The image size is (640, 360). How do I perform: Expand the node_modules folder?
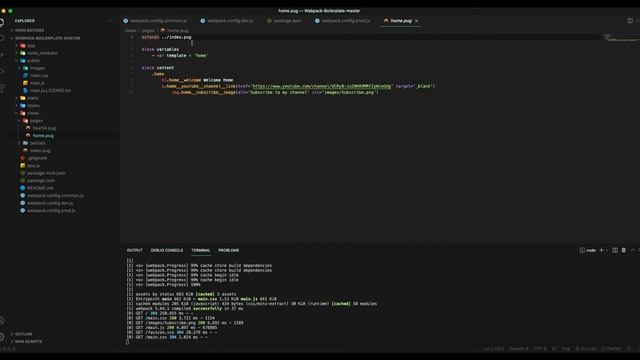coord(17,53)
